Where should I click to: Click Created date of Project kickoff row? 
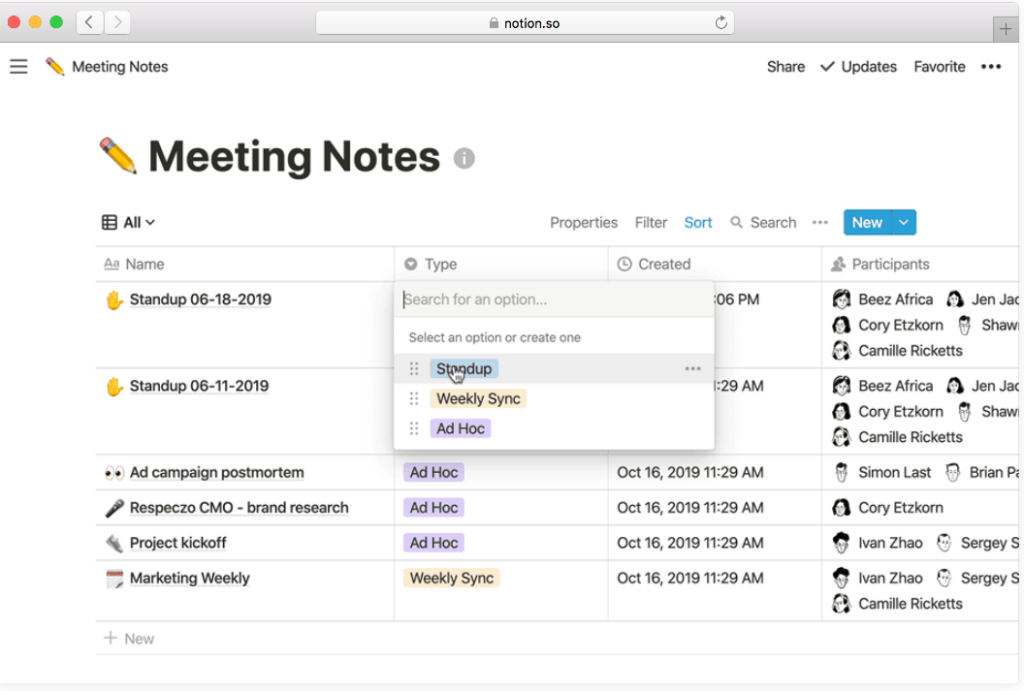690,543
